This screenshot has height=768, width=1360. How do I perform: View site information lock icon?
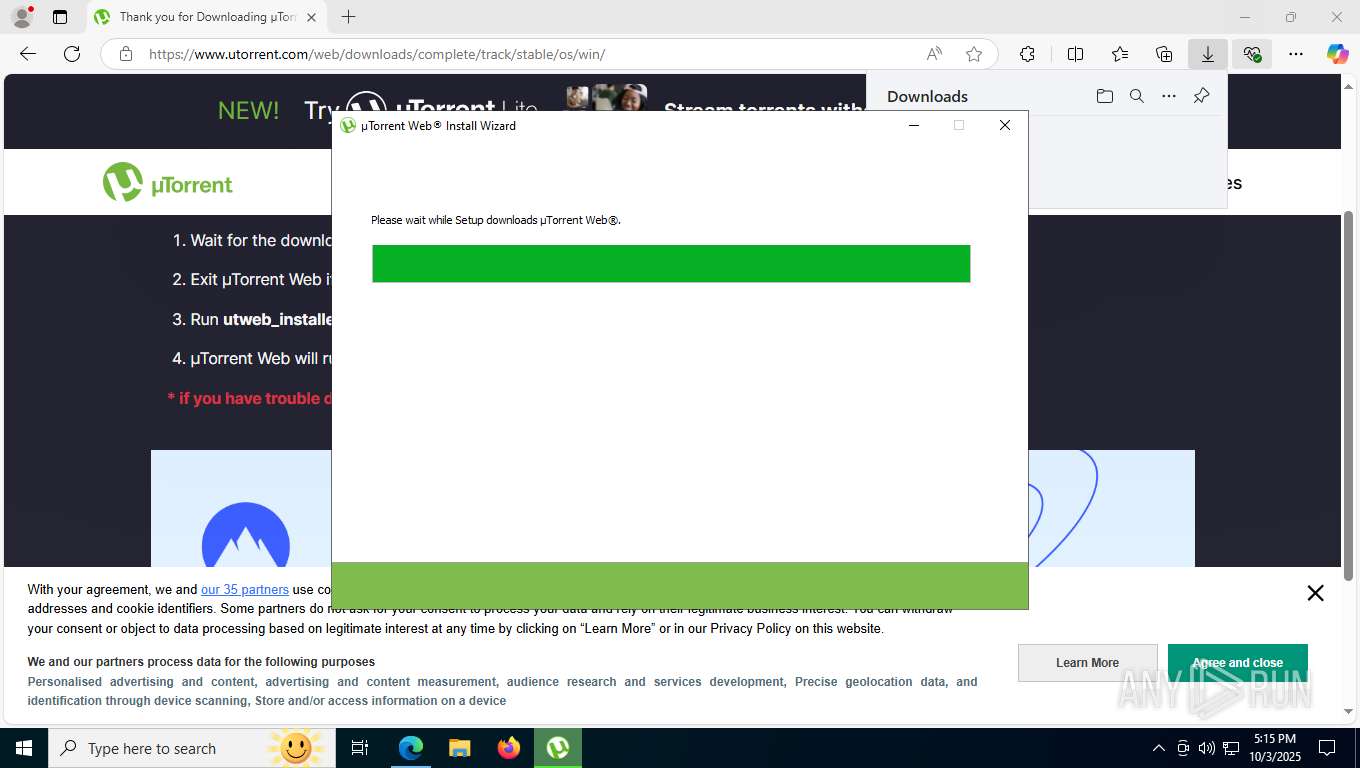click(126, 54)
